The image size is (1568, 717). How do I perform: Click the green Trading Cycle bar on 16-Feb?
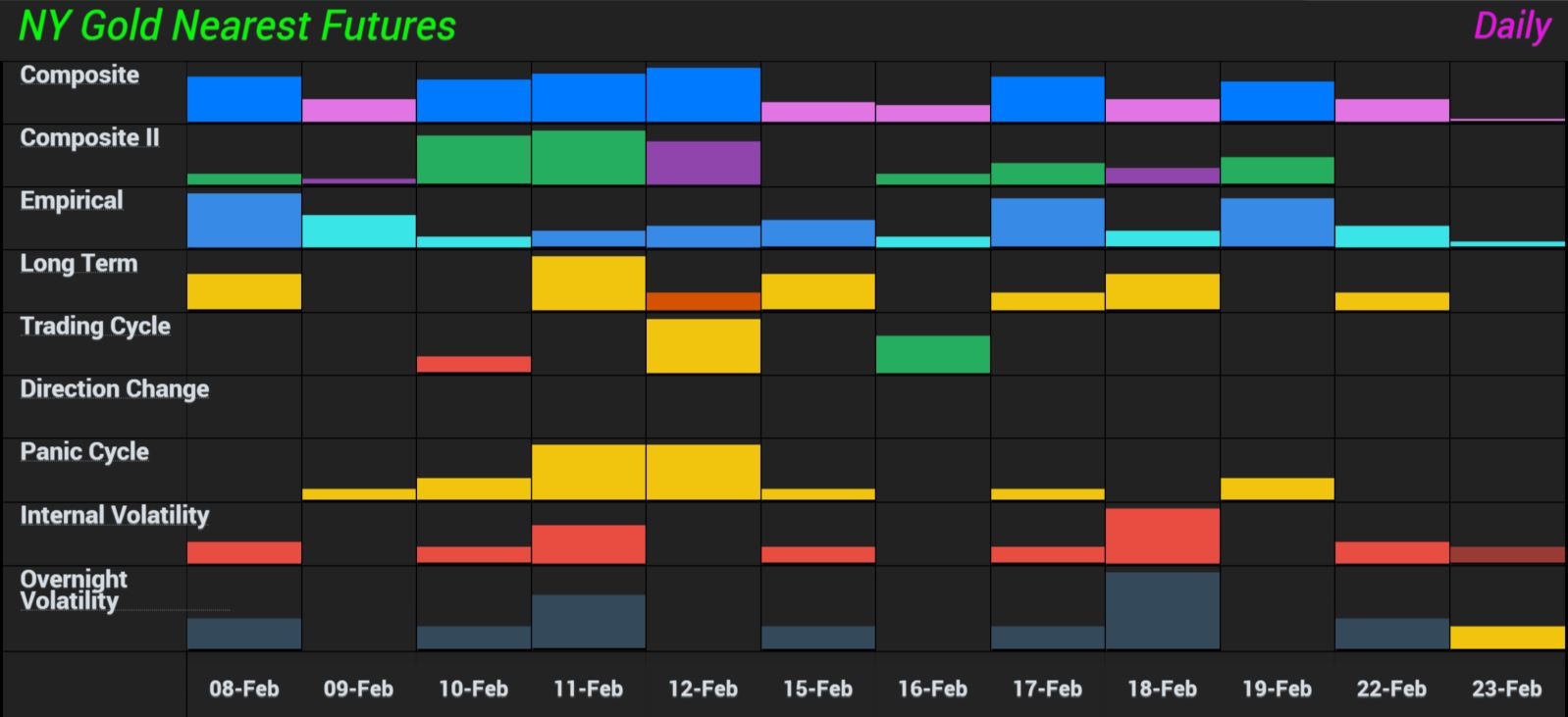click(933, 354)
